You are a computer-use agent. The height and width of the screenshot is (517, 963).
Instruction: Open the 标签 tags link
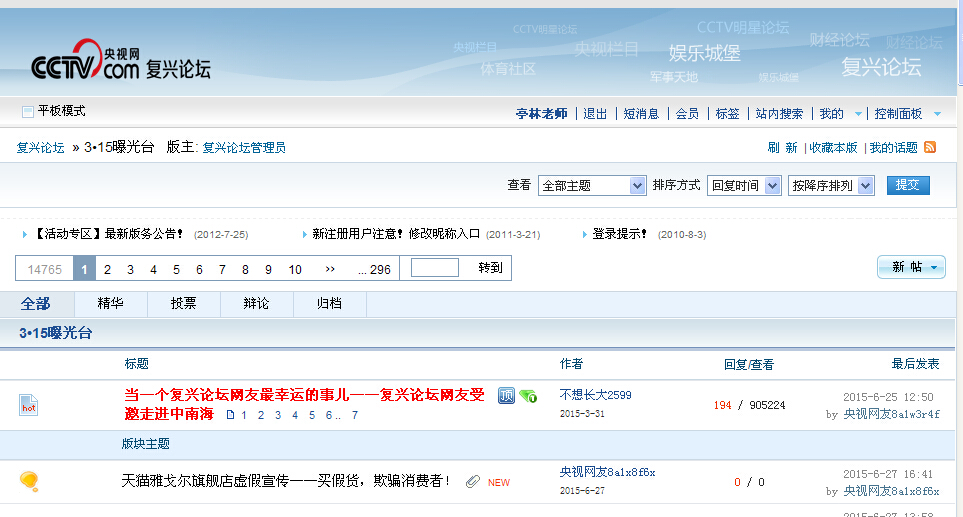click(x=727, y=114)
